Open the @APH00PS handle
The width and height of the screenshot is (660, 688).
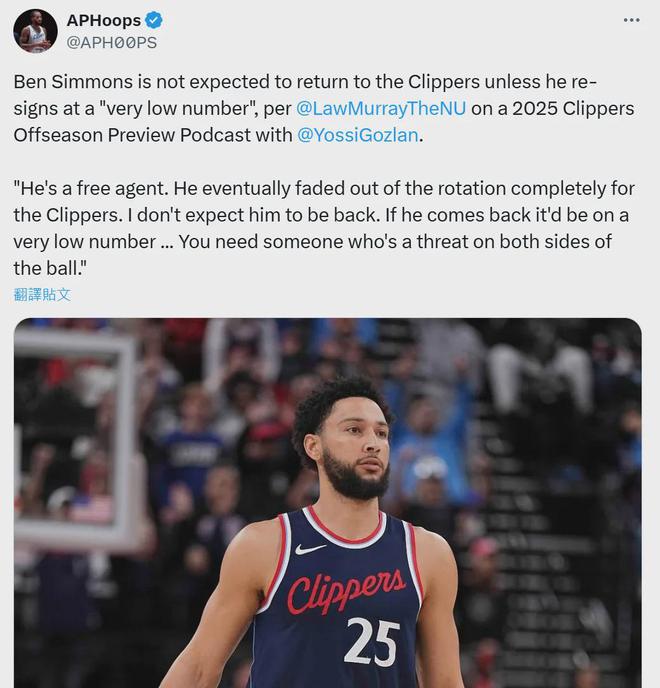[111, 43]
